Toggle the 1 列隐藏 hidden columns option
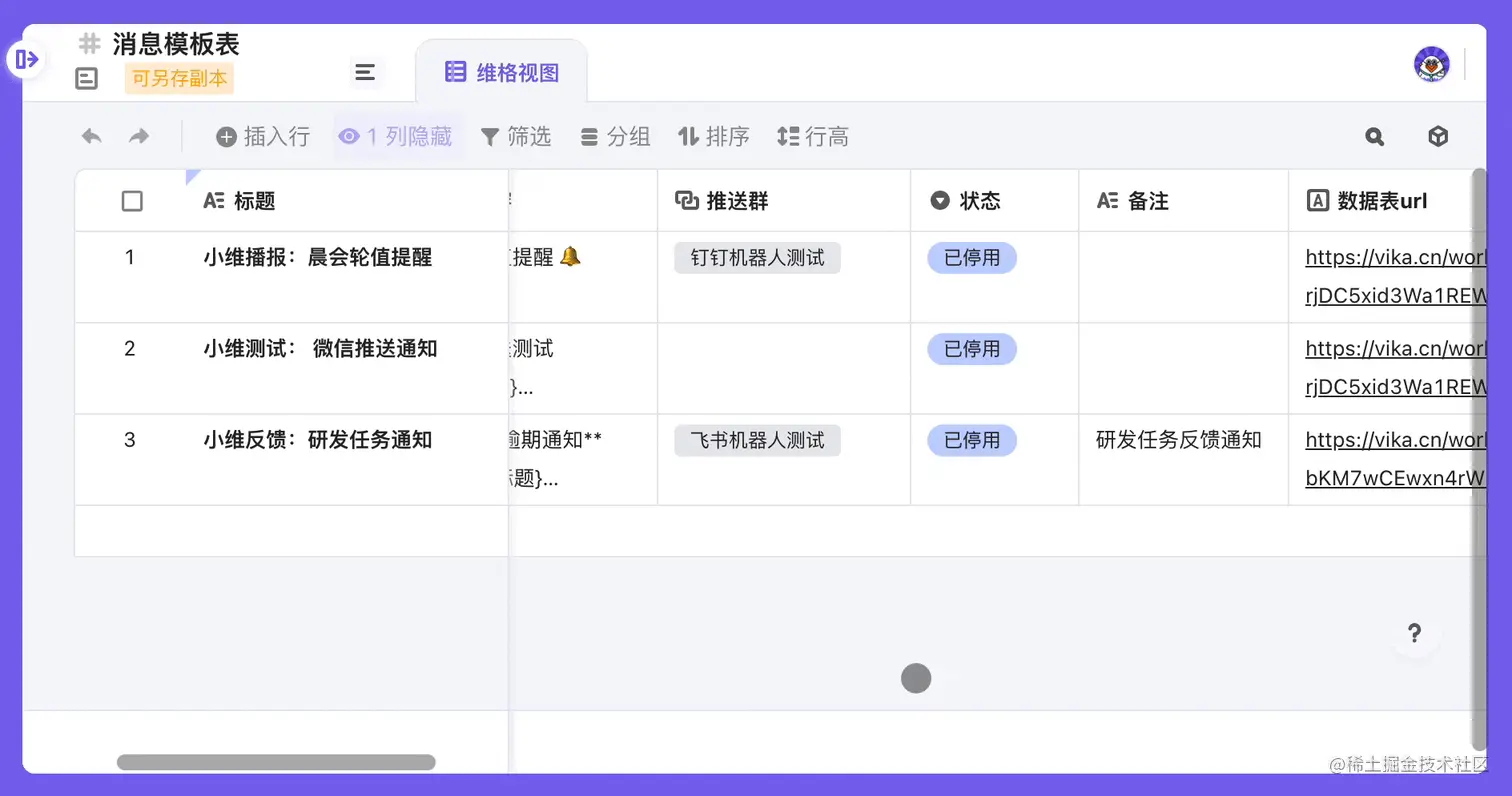The width and height of the screenshot is (1512, 796). (395, 136)
